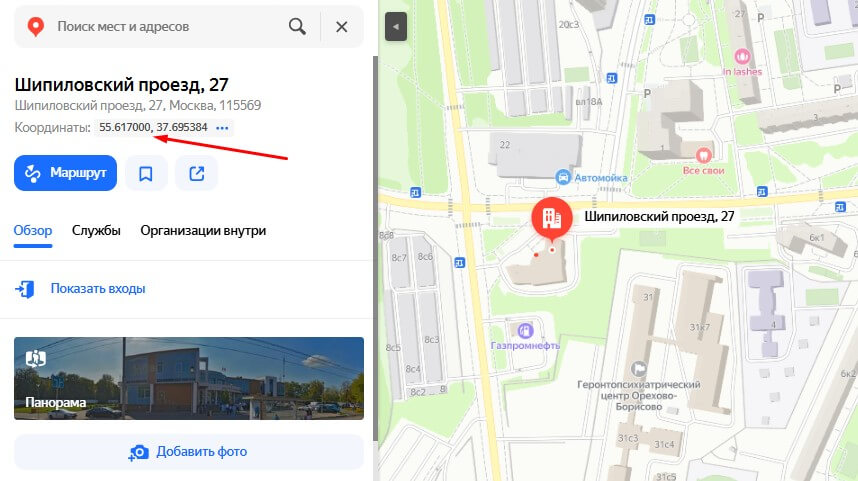
Task: Build a route with the Маршрут button
Action: (66, 173)
